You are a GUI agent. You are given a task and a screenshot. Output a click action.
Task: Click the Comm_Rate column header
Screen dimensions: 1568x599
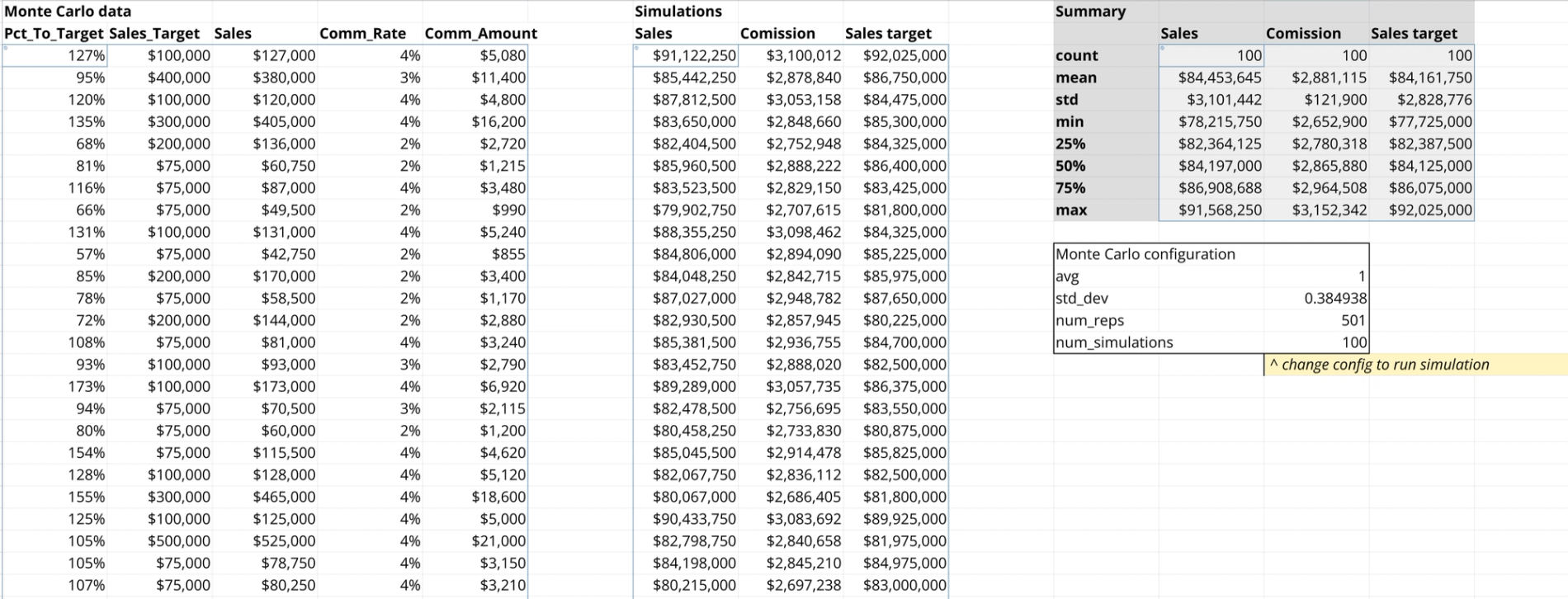(370, 33)
